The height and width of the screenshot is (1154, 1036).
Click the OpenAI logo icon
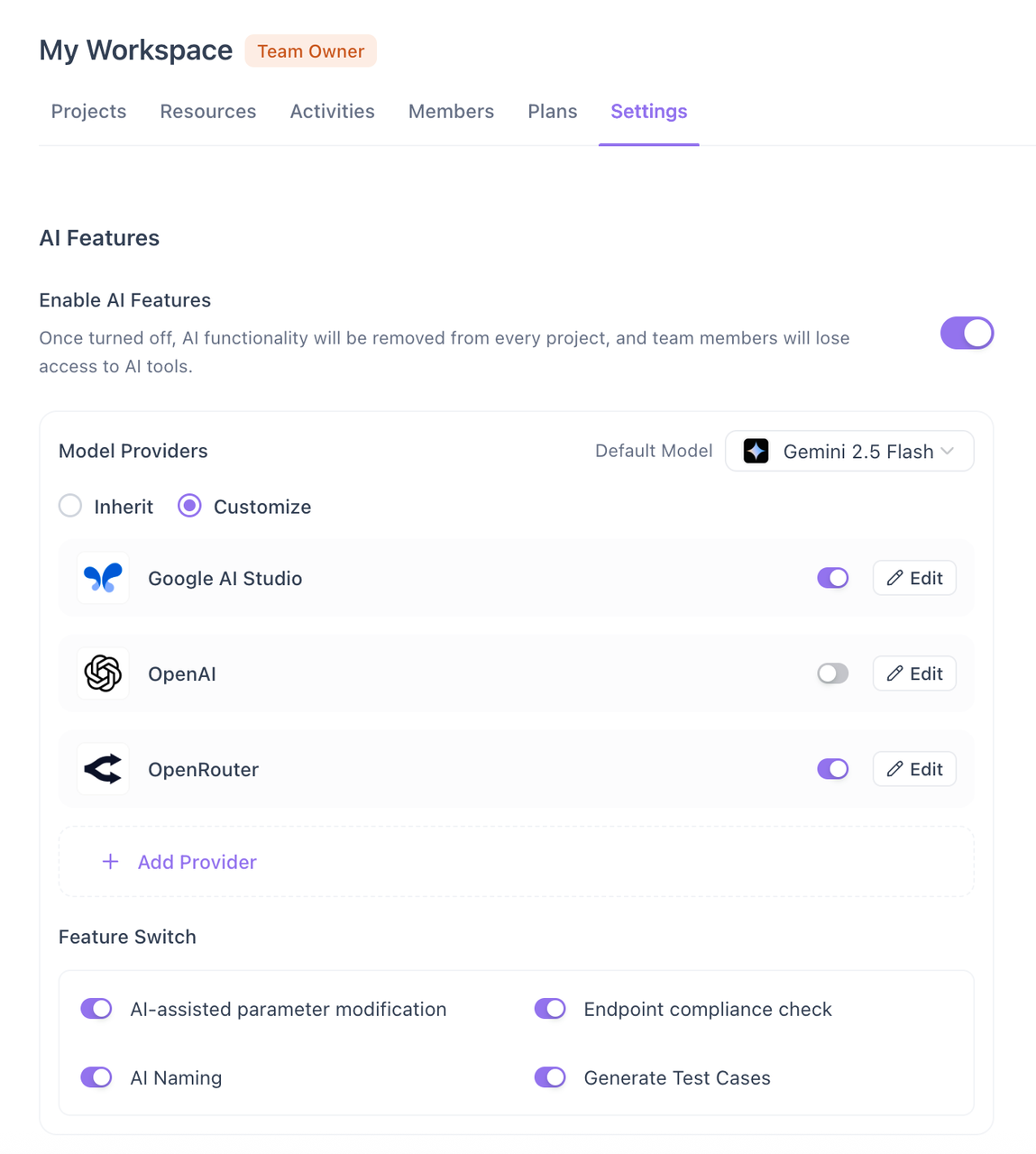click(103, 673)
